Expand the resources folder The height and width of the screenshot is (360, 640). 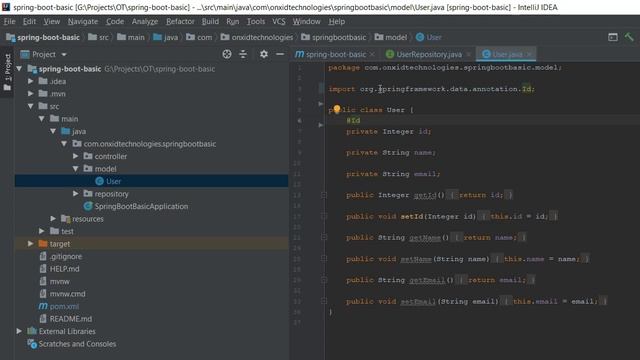click(x=53, y=218)
